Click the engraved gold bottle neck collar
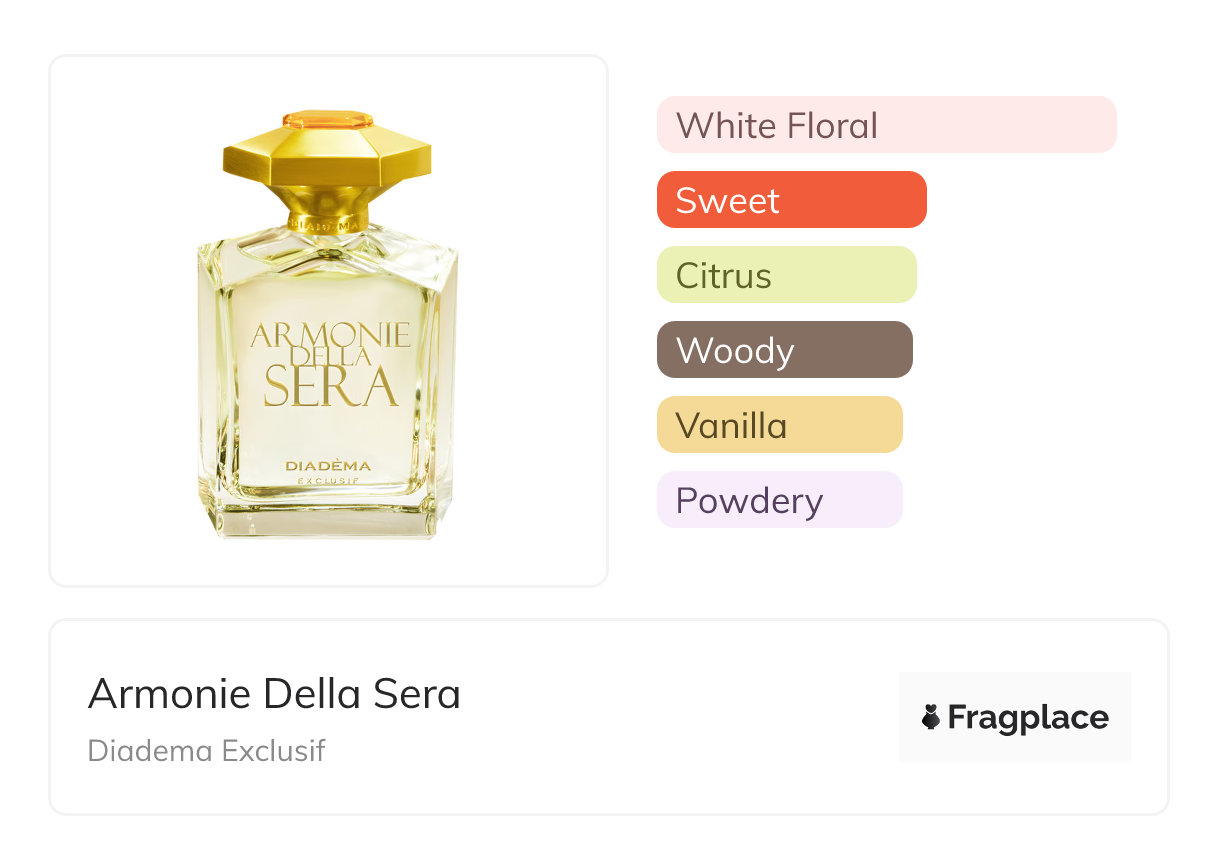Viewport: 1218px width, 864px height. (328, 222)
